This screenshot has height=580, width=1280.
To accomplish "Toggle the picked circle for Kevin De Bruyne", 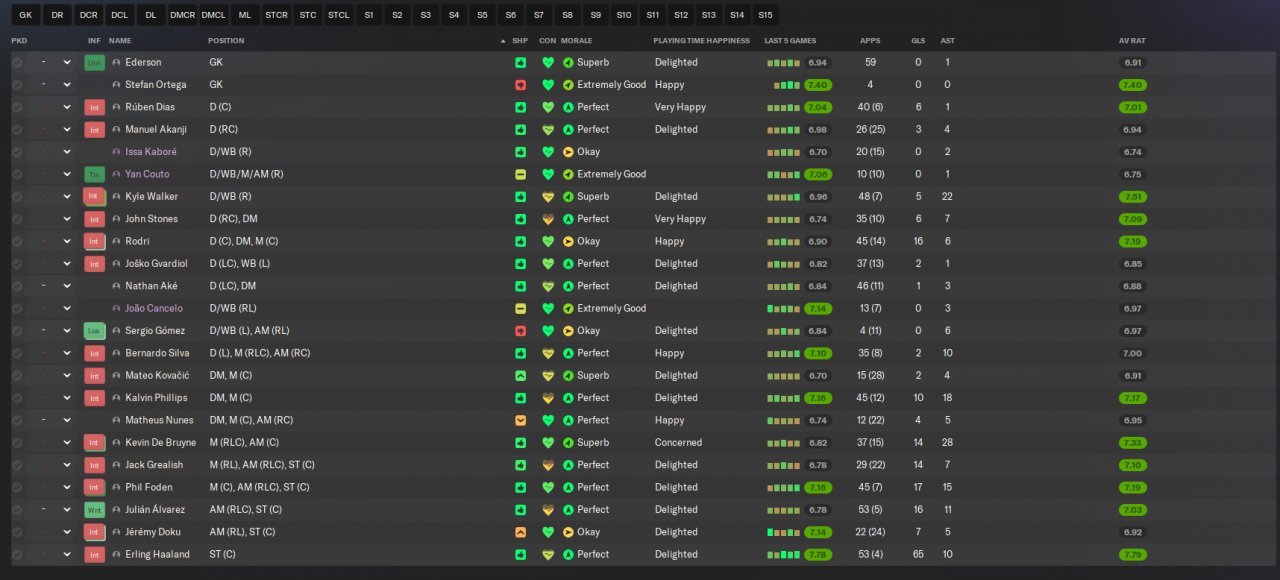I will click(x=17, y=442).
